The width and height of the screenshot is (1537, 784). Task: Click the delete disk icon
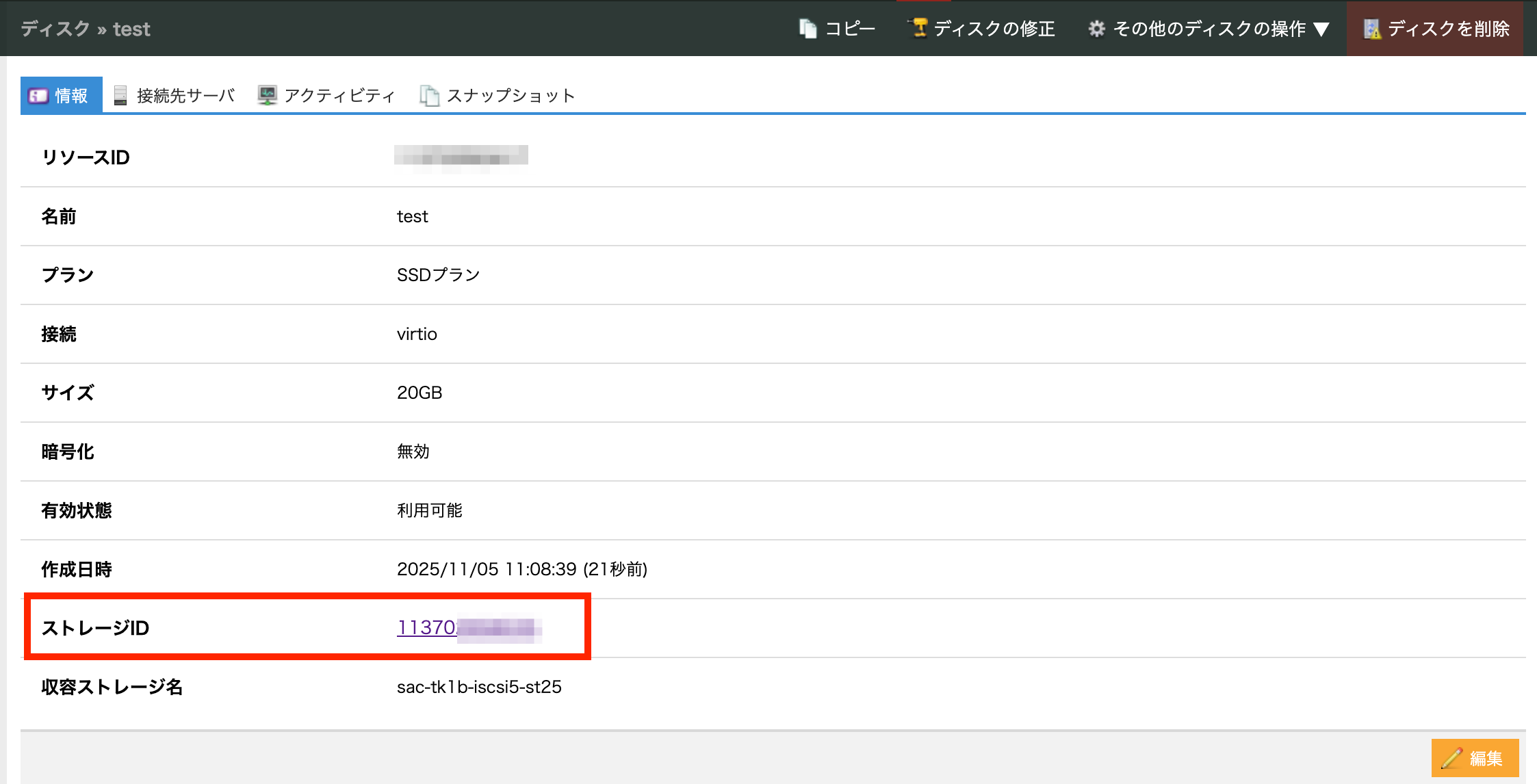tap(1371, 29)
